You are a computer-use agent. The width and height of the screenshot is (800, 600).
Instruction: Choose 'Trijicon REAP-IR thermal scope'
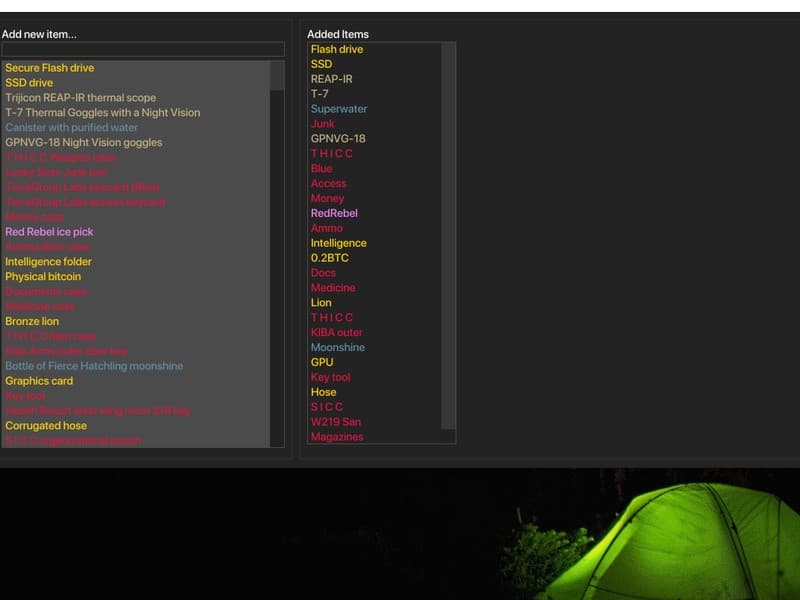point(81,97)
